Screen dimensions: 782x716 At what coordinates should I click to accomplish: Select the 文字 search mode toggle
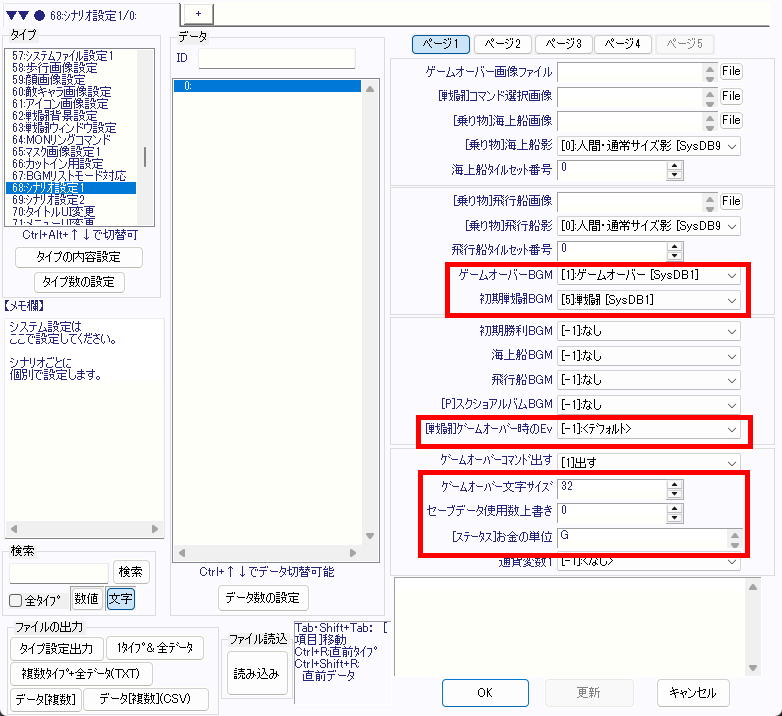pos(120,599)
